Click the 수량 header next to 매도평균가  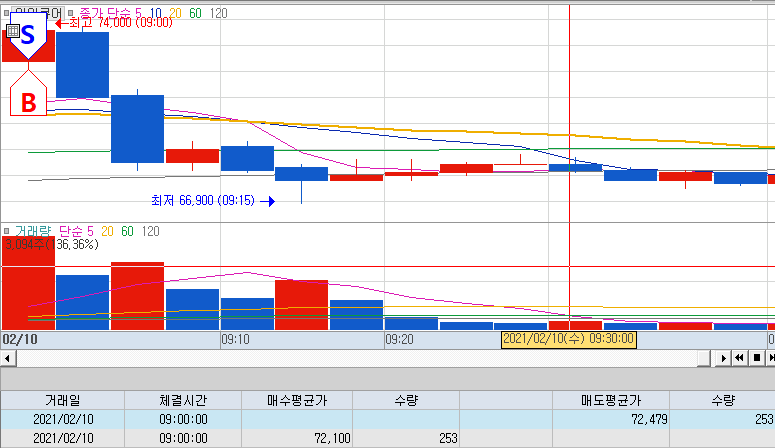pyautogui.click(x=723, y=400)
